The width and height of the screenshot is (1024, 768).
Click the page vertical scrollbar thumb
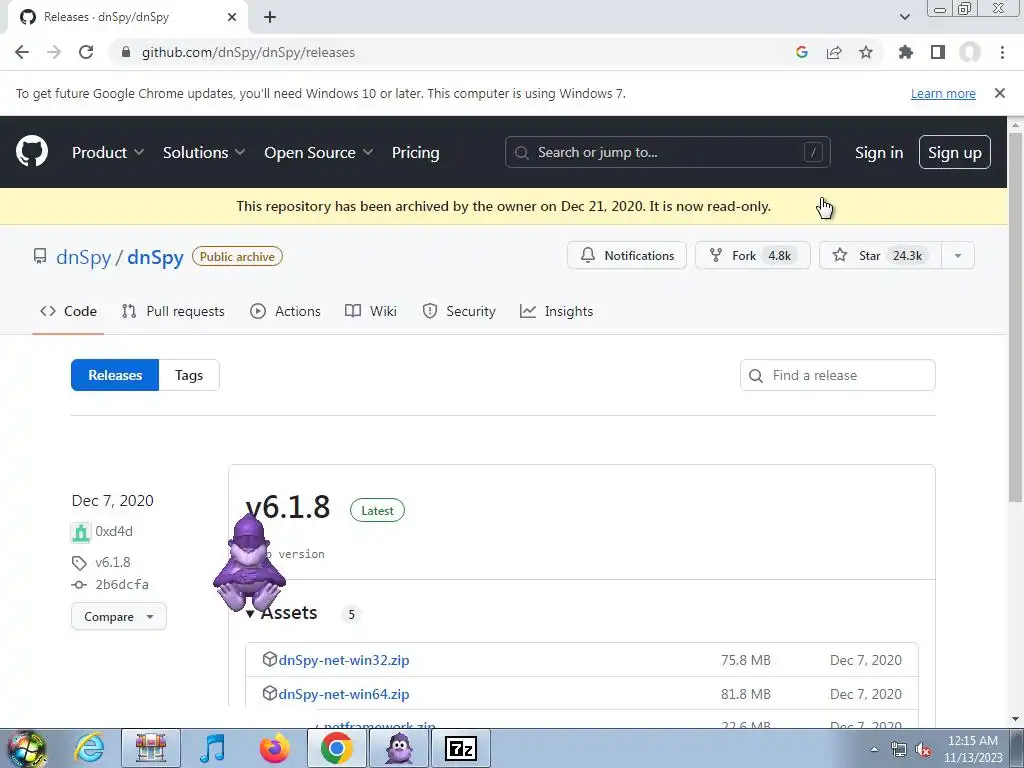click(x=1015, y=317)
